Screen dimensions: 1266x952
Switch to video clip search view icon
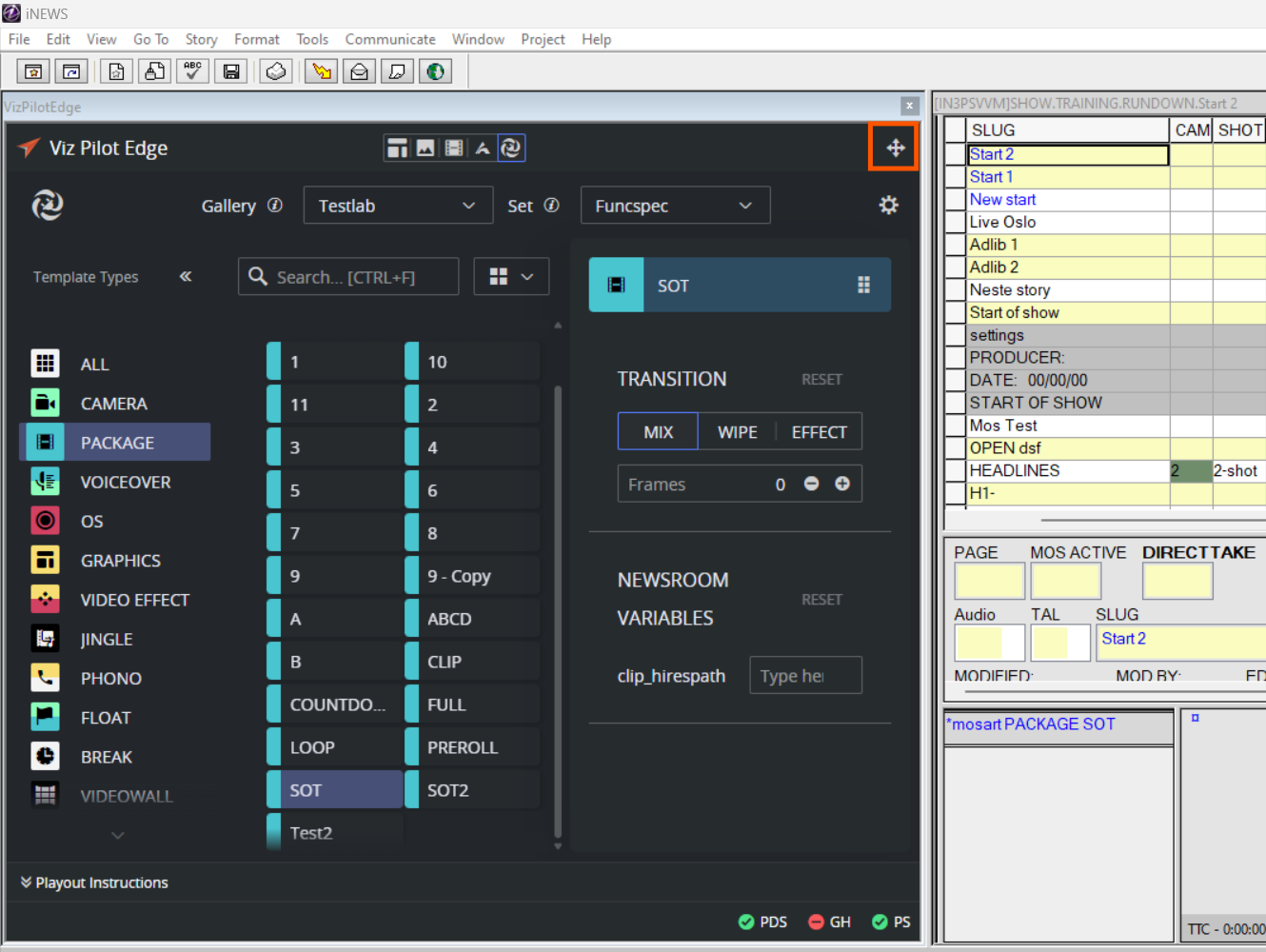(x=454, y=148)
